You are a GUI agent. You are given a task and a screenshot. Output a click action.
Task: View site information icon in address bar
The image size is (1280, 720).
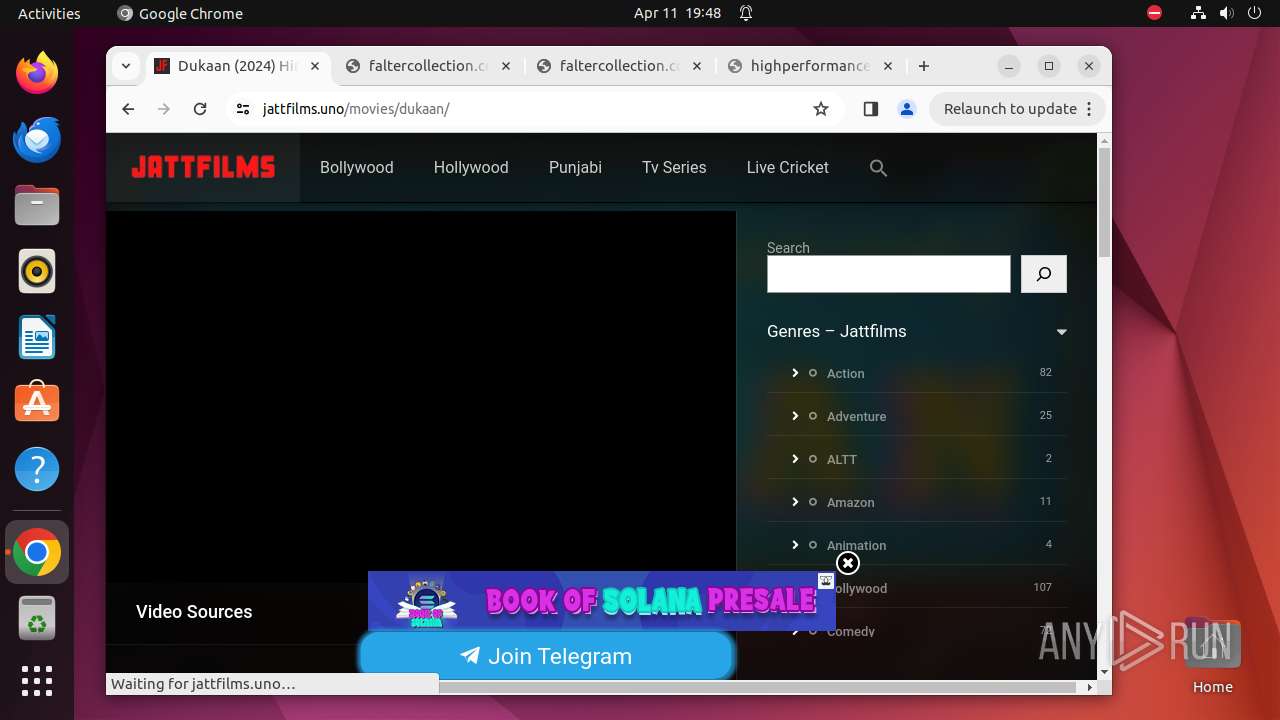[243, 109]
